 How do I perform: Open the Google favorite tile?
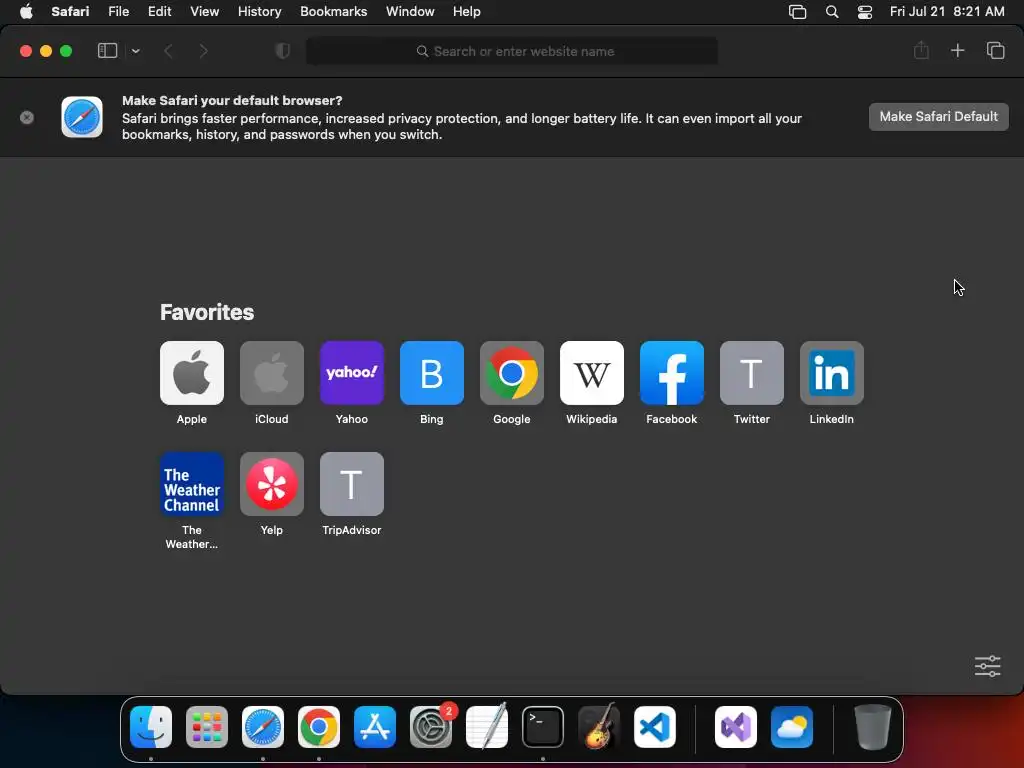(x=511, y=373)
